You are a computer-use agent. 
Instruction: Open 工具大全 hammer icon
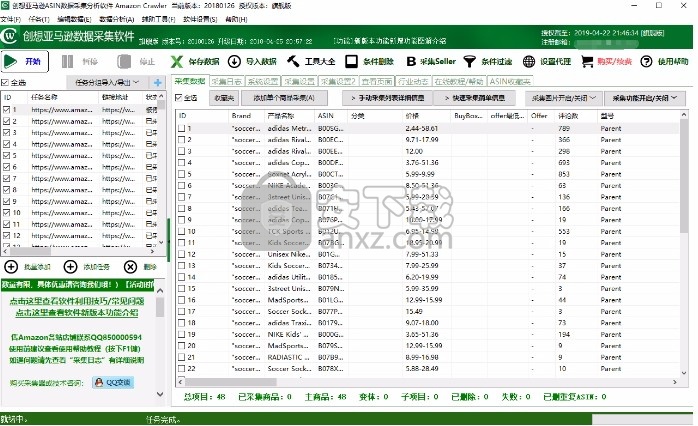pos(293,61)
